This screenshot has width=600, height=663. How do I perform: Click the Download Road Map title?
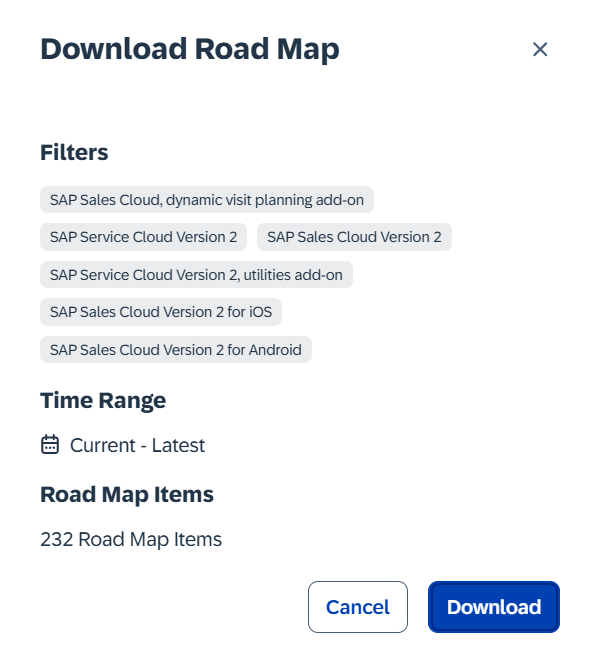click(x=190, y=49)
